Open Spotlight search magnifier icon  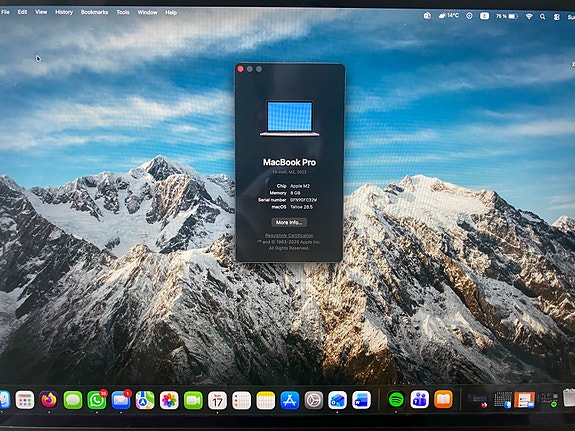pos(542,16)
